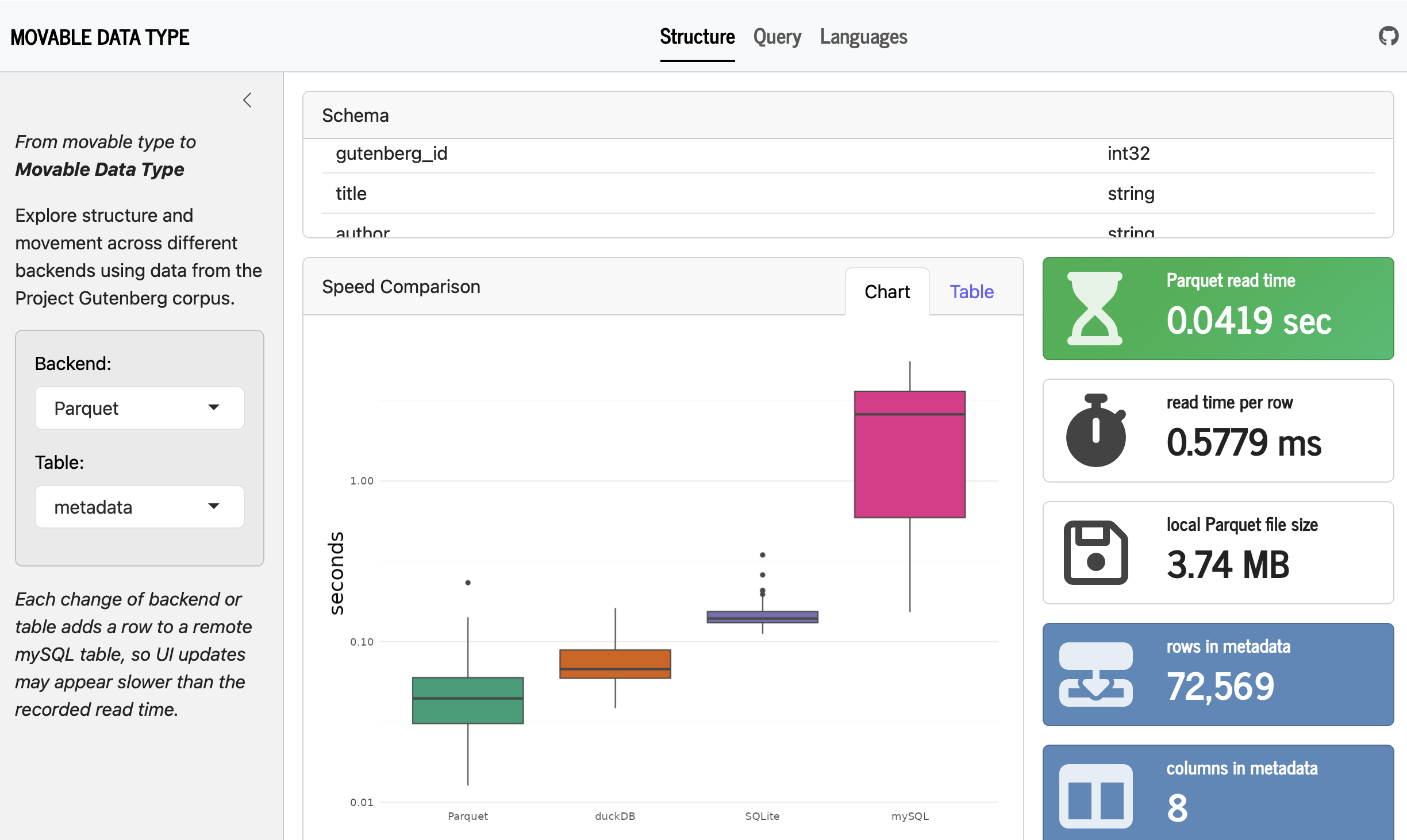Image resolution: width=1407 pixels, height=840 pixels.
Task: Click the rows in metadata inbox icon
Action: pos(1095,675)
